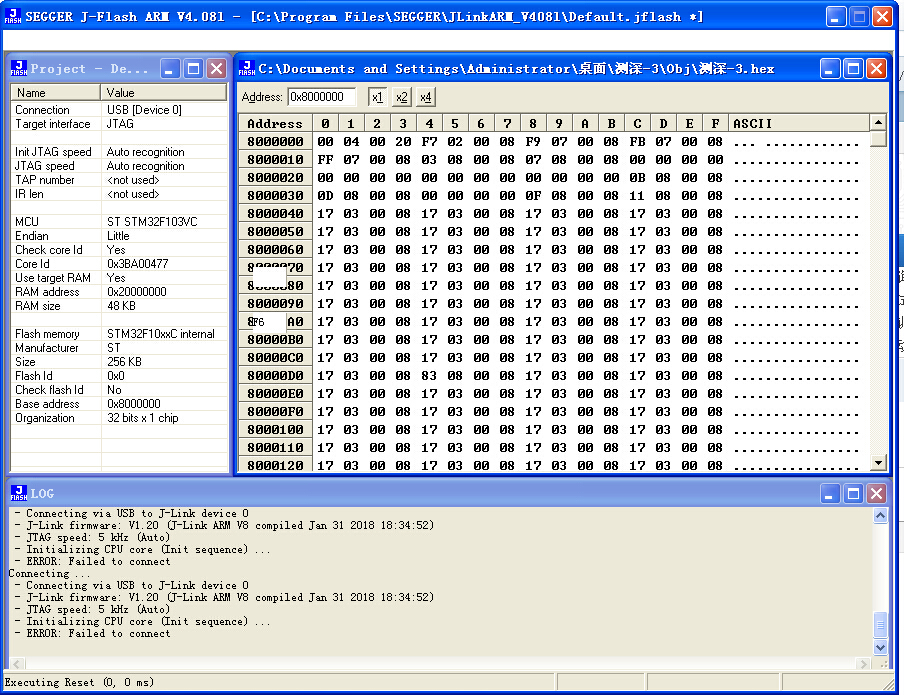Click the J-Flash icon in main title bar

[x=13, y=16]
